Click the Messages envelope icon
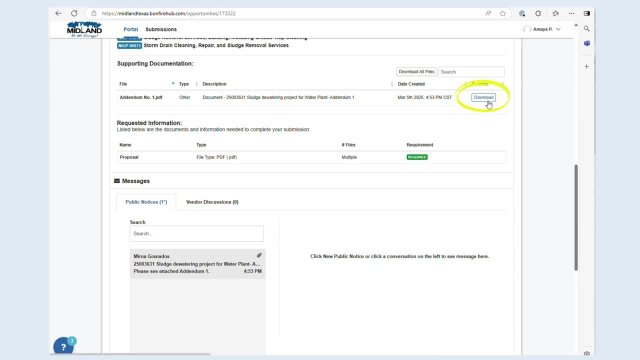 point(117,181)
